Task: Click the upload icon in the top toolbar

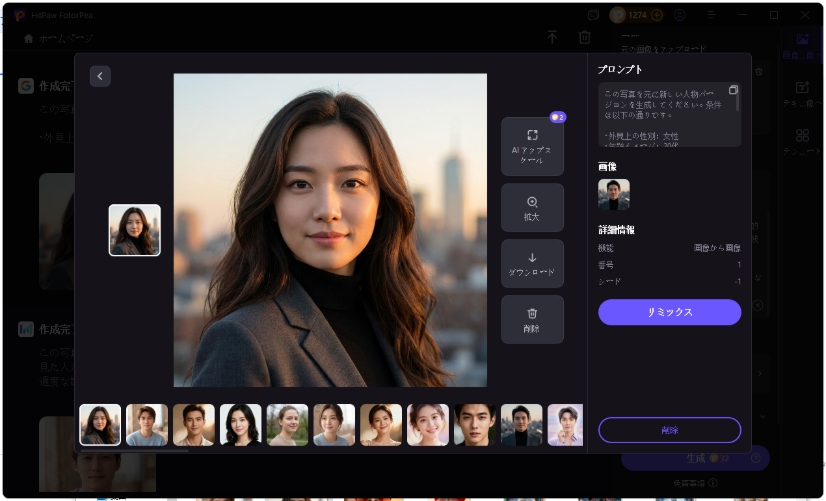Action: (x=552, y=37)
